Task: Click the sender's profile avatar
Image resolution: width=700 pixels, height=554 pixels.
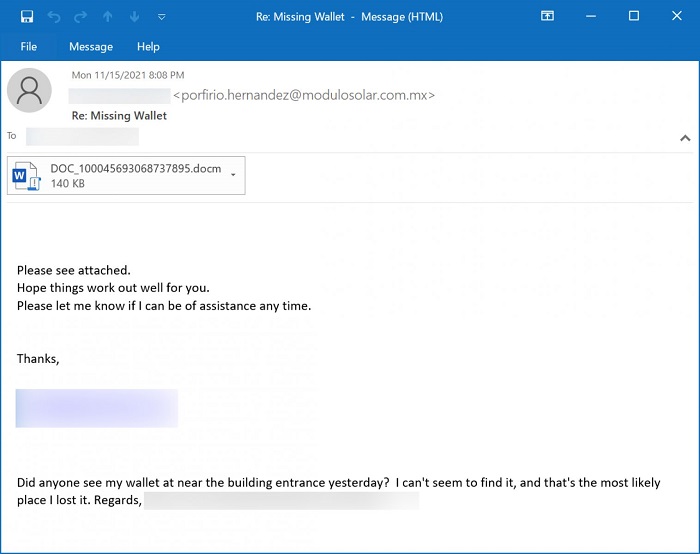Action: [x=29, y=90]
